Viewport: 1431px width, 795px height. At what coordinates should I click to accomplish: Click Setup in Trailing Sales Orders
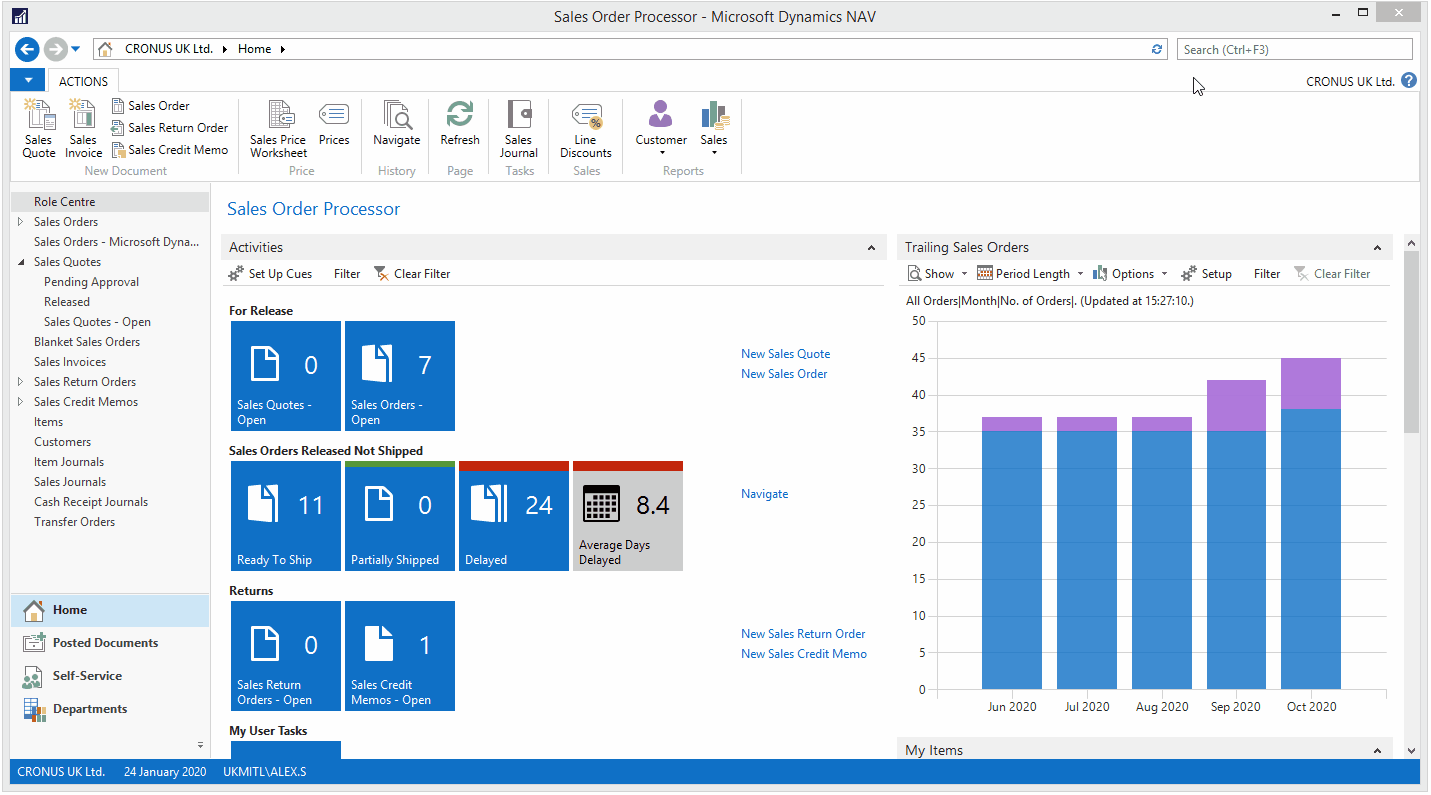(x=1206, y=274)
